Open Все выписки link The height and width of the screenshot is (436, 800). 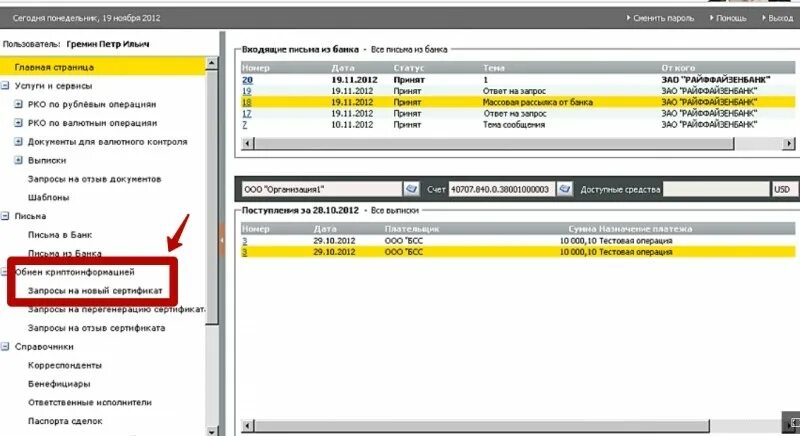395,210
